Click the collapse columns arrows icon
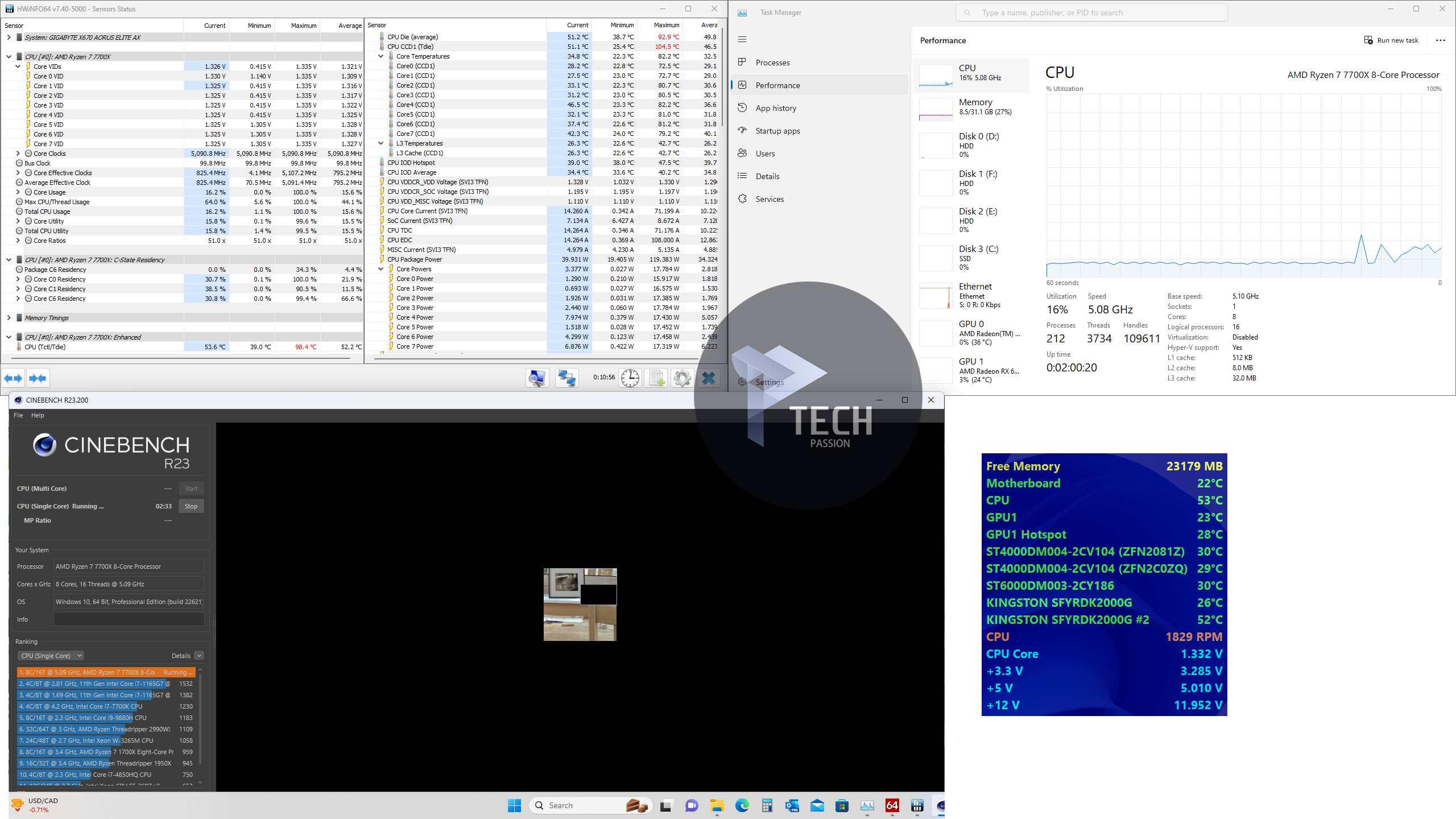 coord(38,378)
